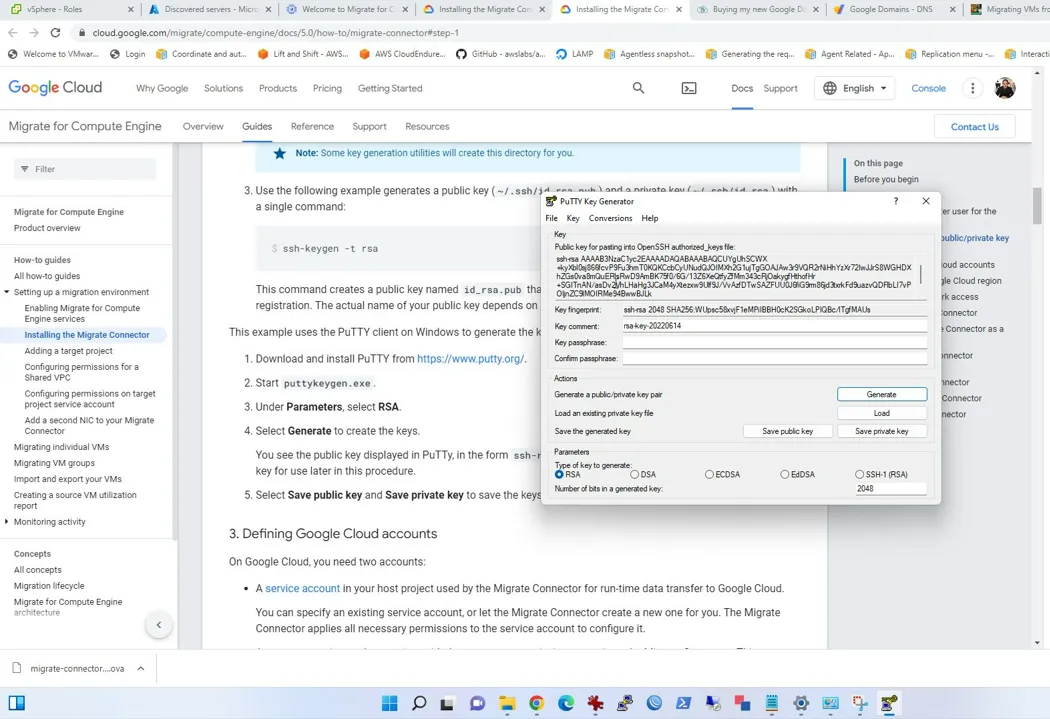Click the Google Cloud logo
Screen dimensions: 1050x719
55,88
